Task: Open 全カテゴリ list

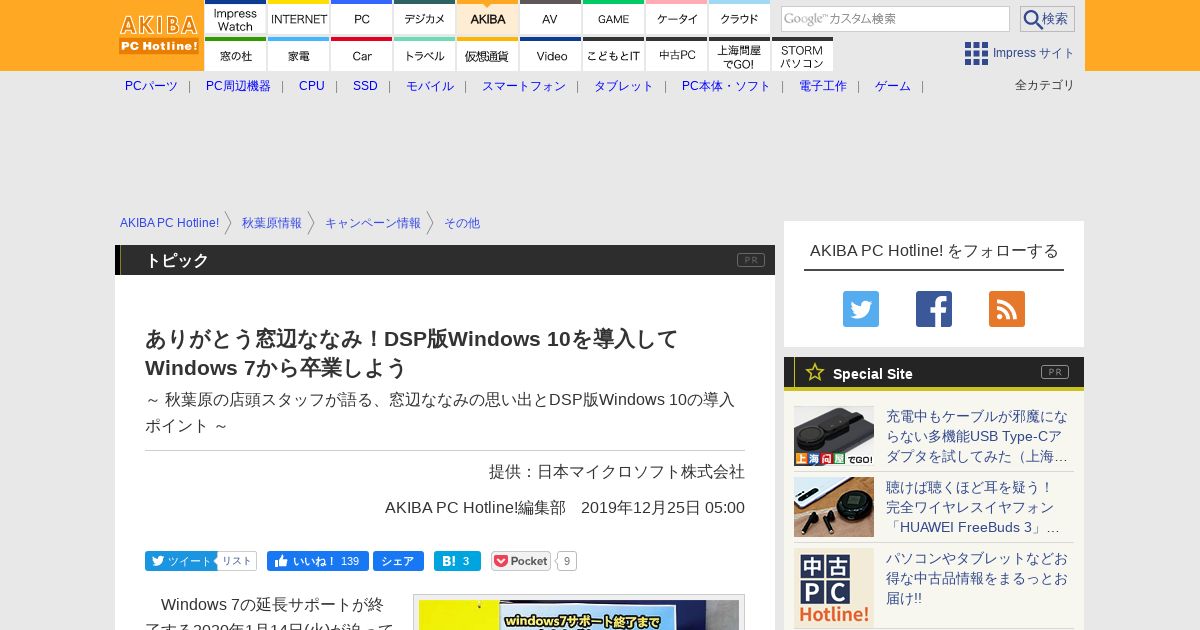Action: pos(1045,85)
